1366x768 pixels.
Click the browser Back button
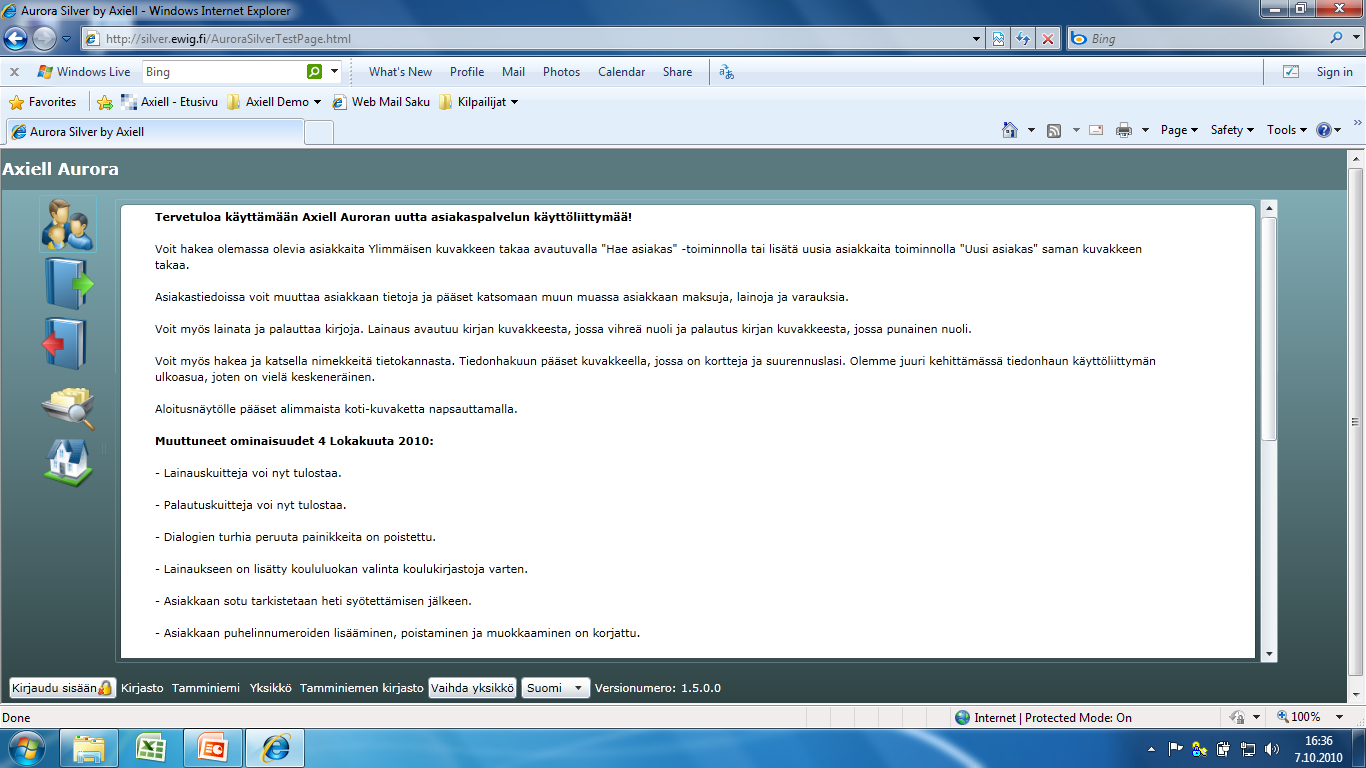15,38
